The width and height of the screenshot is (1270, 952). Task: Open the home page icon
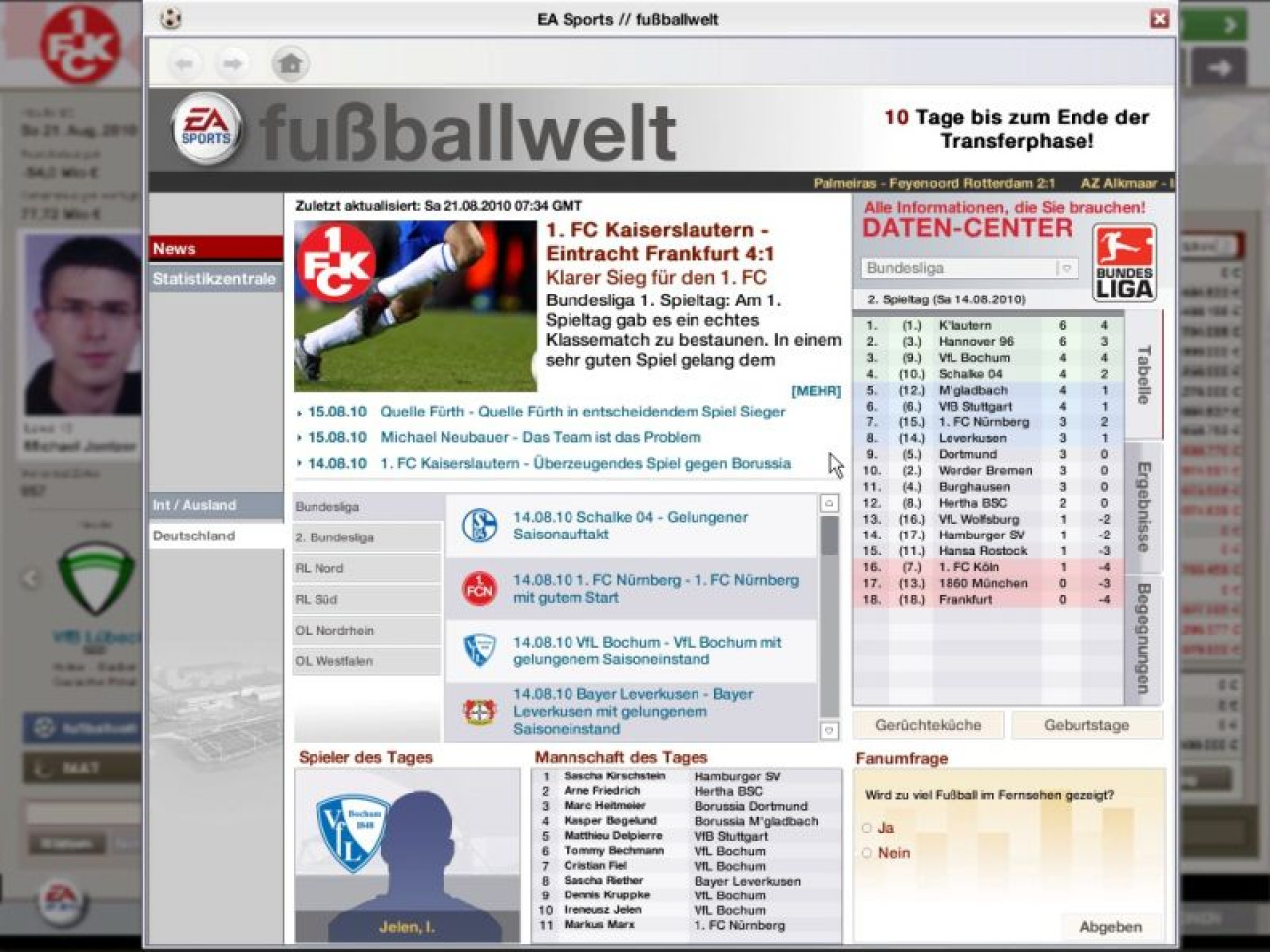point(290,64)
